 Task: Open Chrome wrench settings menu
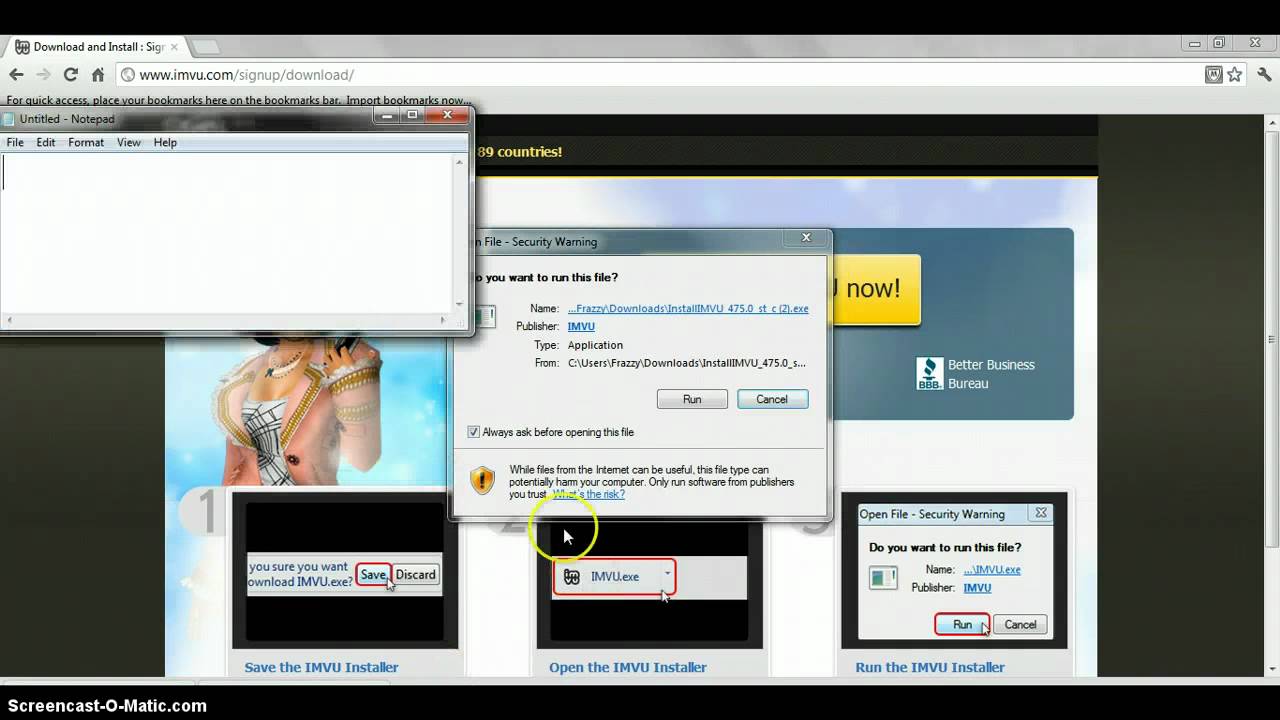pos(1263,74)
